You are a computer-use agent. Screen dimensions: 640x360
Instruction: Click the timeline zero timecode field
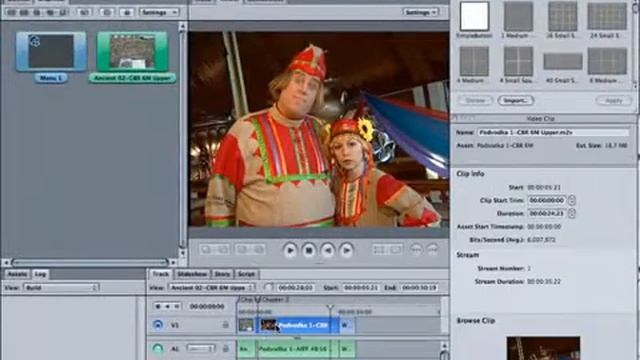[x=207, y=306]
